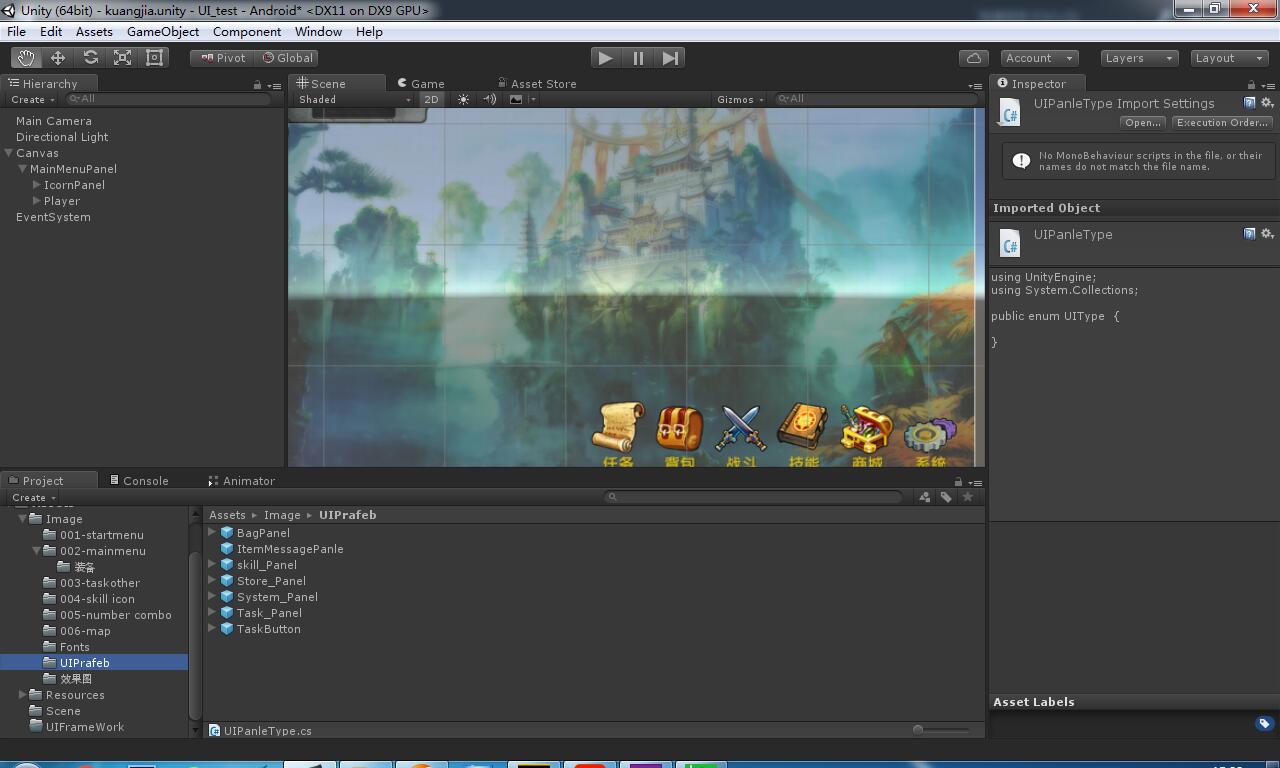1280x768 pixels.
Task: Switch to the Animator tab
Action: (x=242, y=481)
